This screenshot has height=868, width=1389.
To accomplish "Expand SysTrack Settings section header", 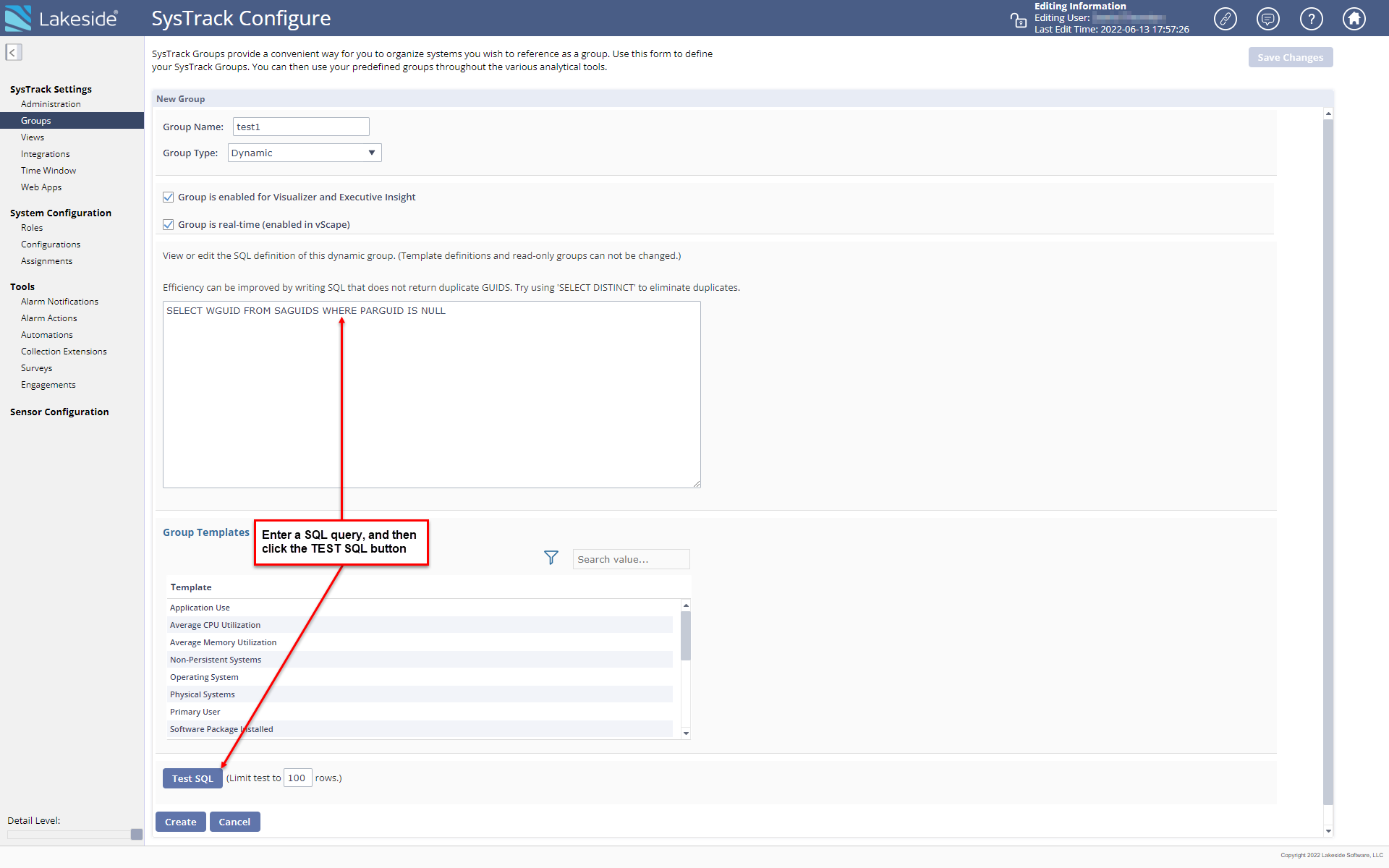I will click(51, 89).
